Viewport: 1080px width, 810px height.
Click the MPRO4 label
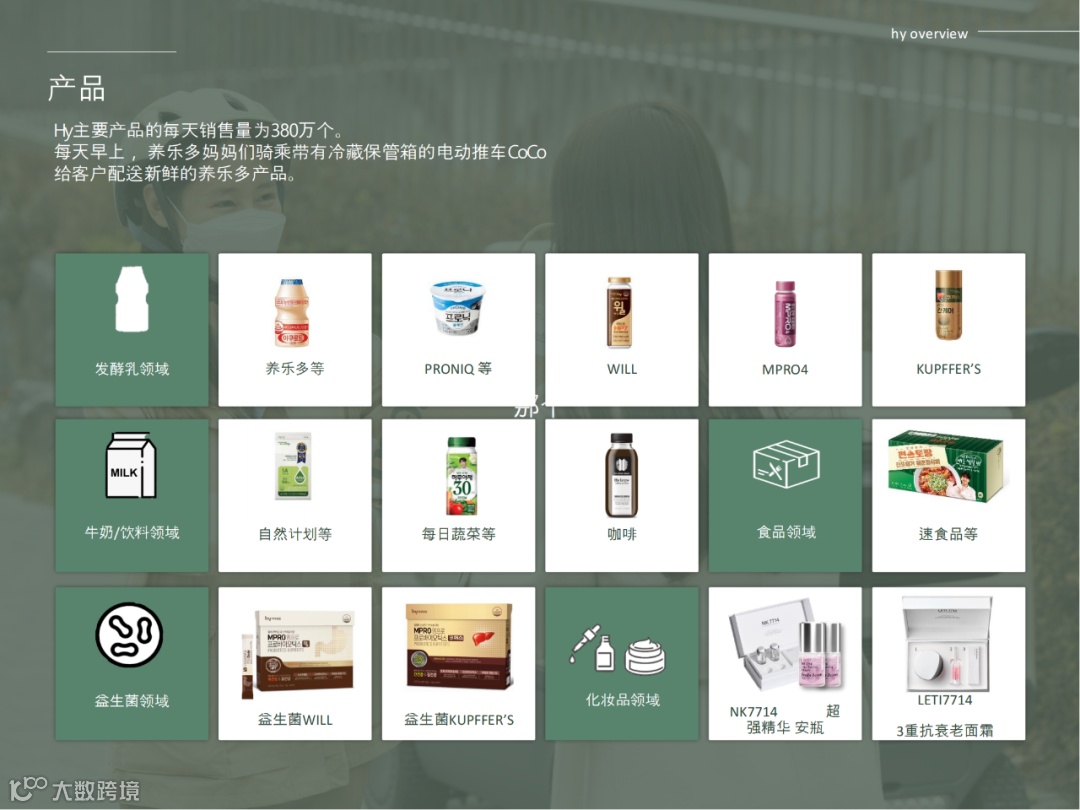[x=785, y=369]
